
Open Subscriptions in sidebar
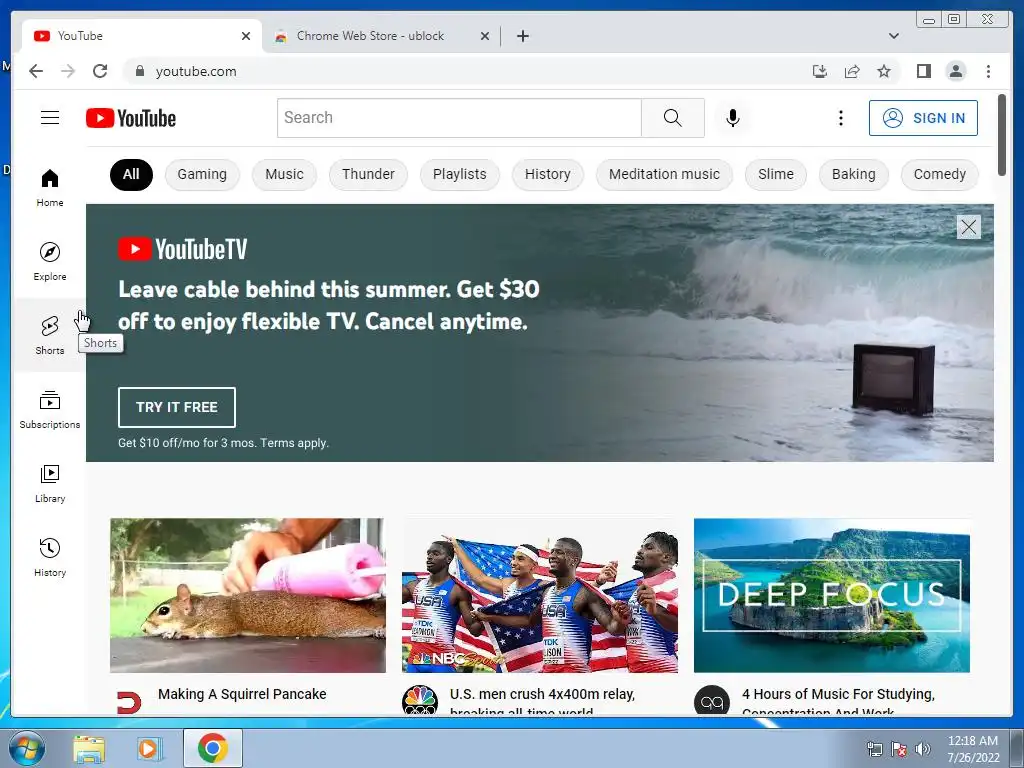tap(50, 410)
